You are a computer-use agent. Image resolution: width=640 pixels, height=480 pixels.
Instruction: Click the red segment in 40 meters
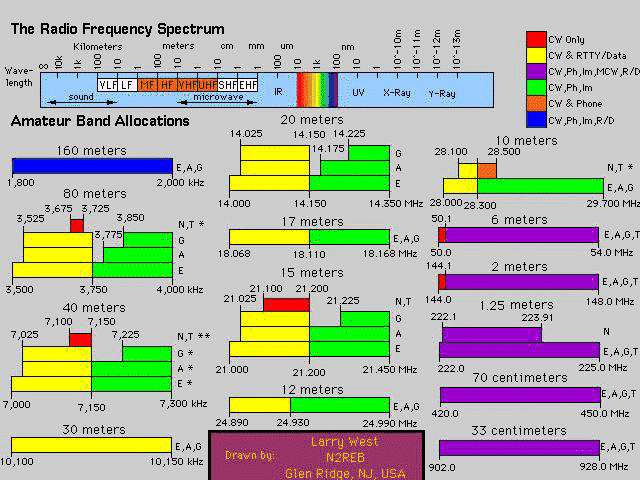[x=80, y=340]
